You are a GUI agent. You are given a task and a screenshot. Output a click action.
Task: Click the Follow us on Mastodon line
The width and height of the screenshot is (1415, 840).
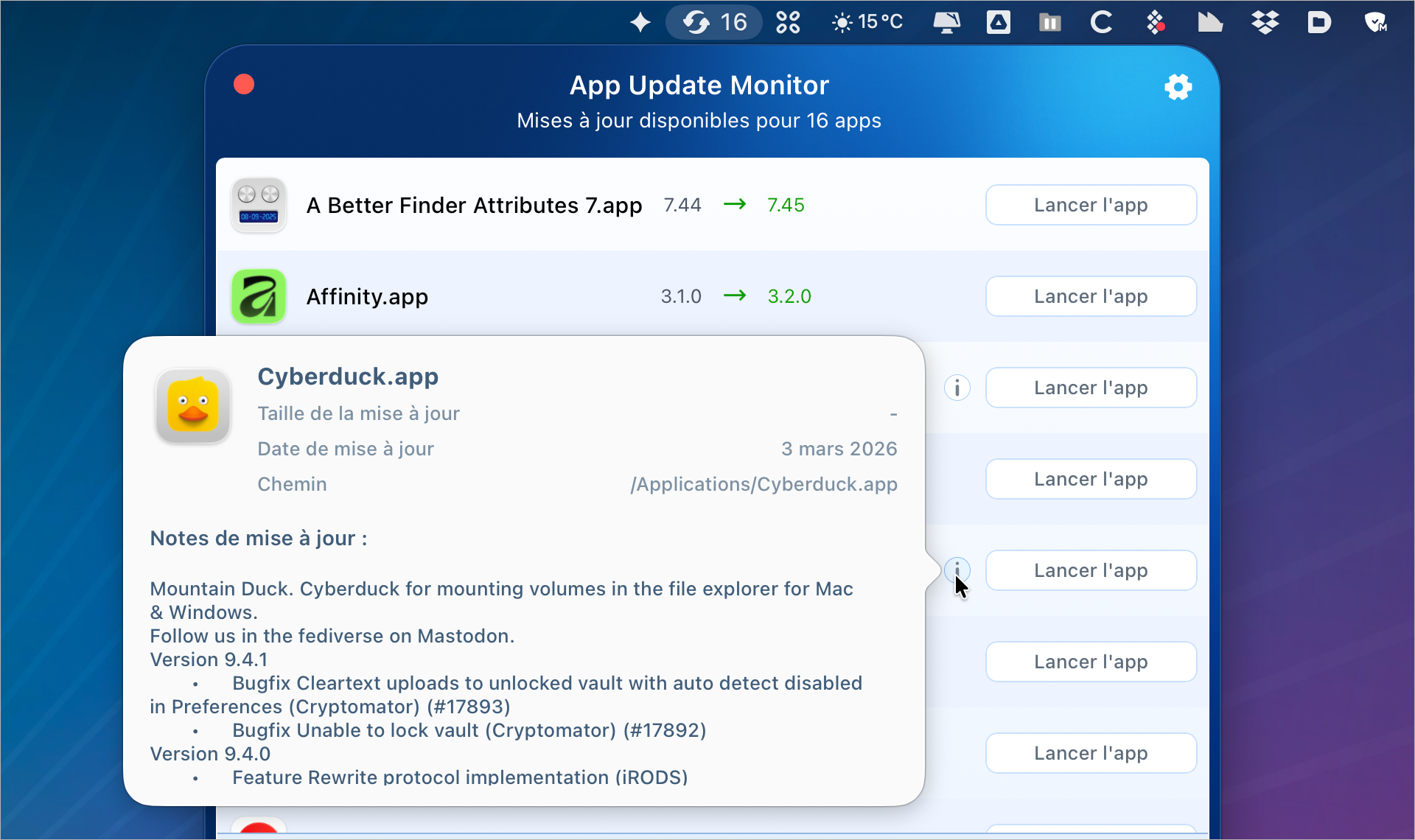(332, 636)
